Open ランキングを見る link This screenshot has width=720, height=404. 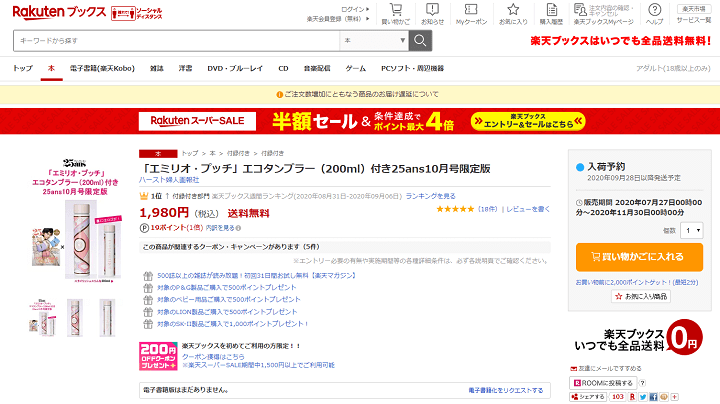point(431,196)
